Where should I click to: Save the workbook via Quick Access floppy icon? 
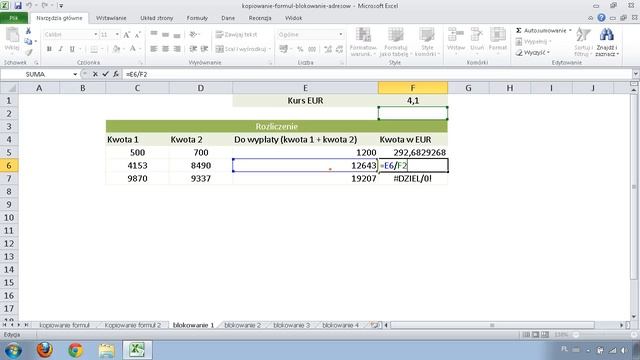tap(18, 6)
